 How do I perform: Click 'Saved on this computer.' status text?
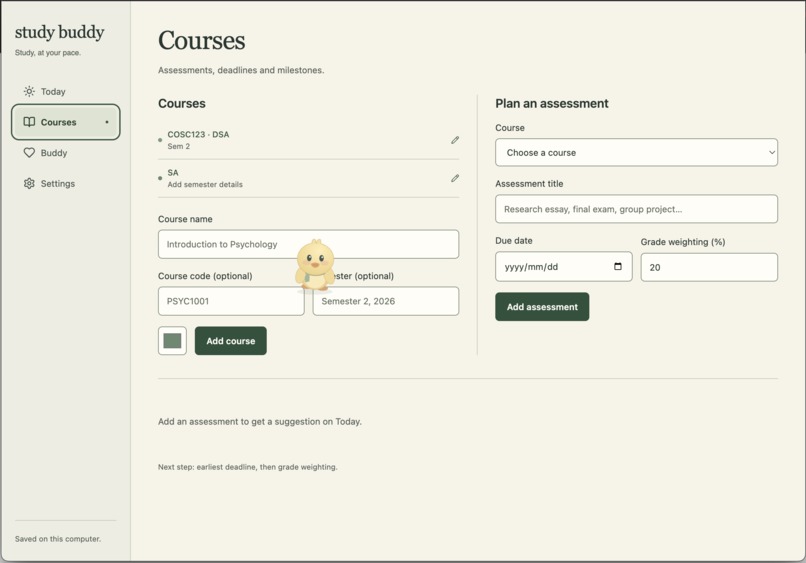[58, 539]
